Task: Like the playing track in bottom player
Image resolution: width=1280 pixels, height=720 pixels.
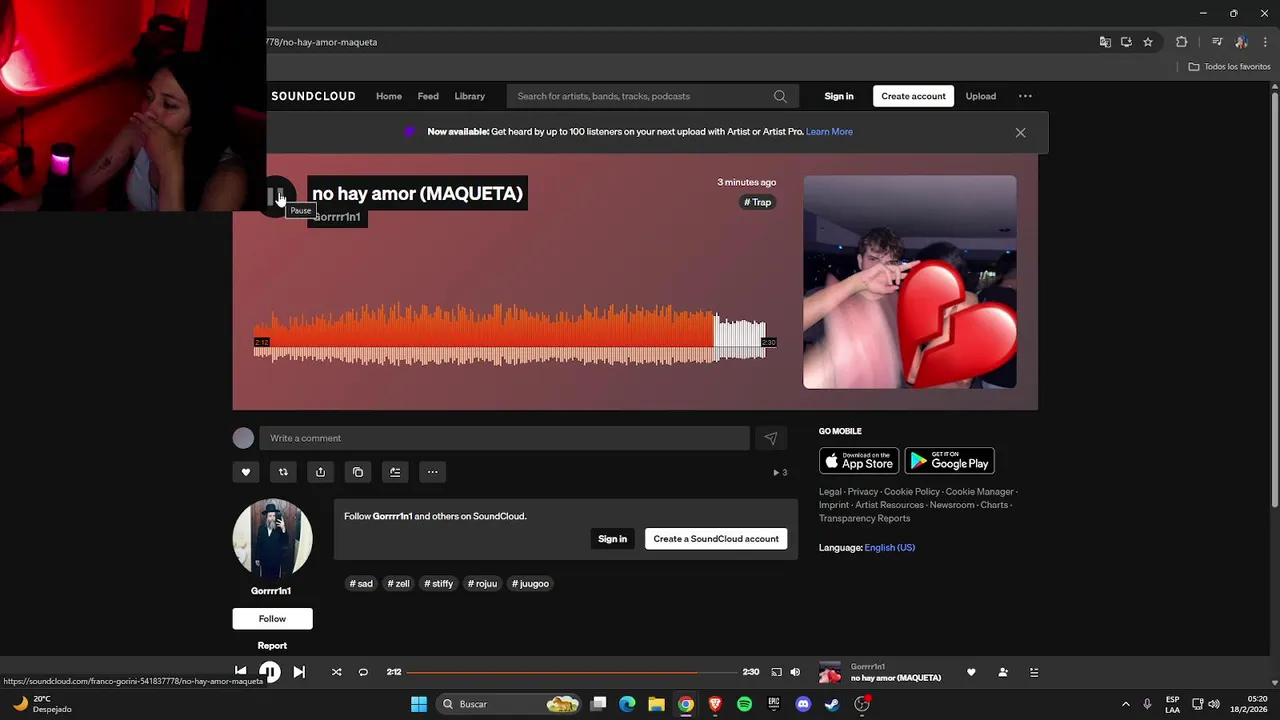Action: click(x=971, y=672)
